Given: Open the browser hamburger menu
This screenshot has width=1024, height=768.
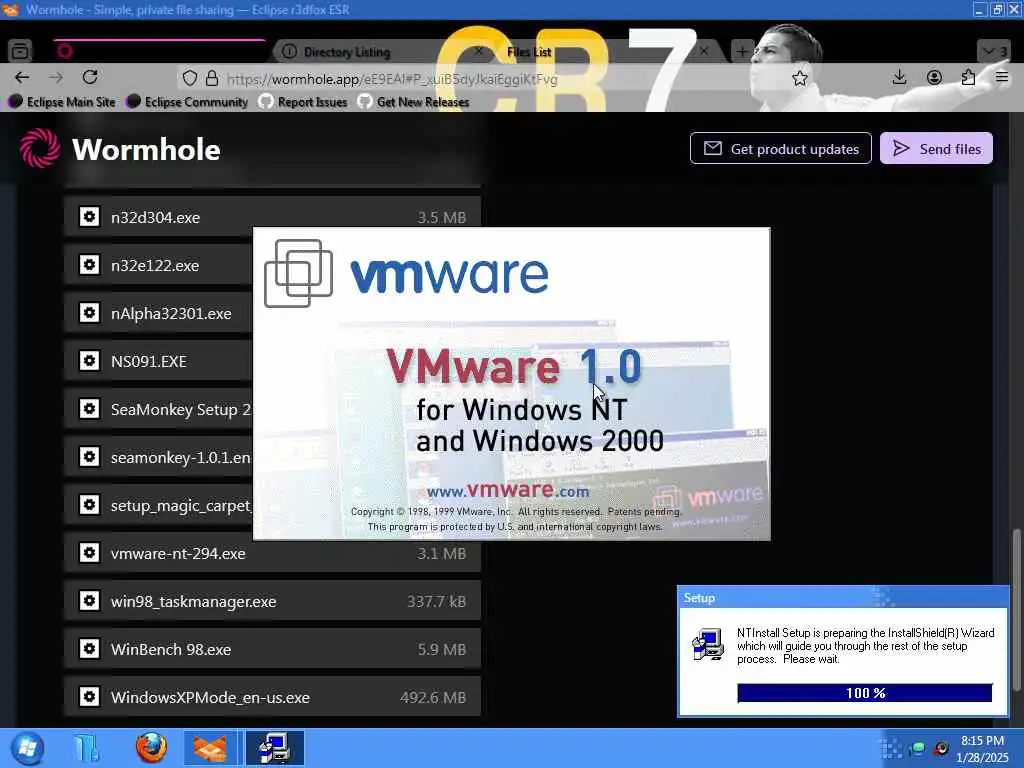Looking at the screenshot, I should coord(1002,78).
